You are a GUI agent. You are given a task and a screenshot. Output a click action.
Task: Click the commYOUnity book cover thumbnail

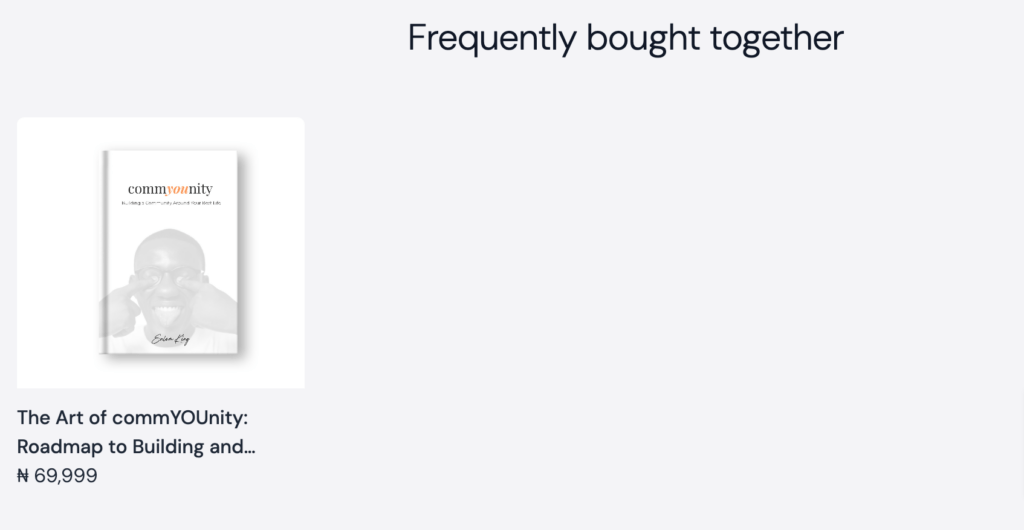pos(170,253)
